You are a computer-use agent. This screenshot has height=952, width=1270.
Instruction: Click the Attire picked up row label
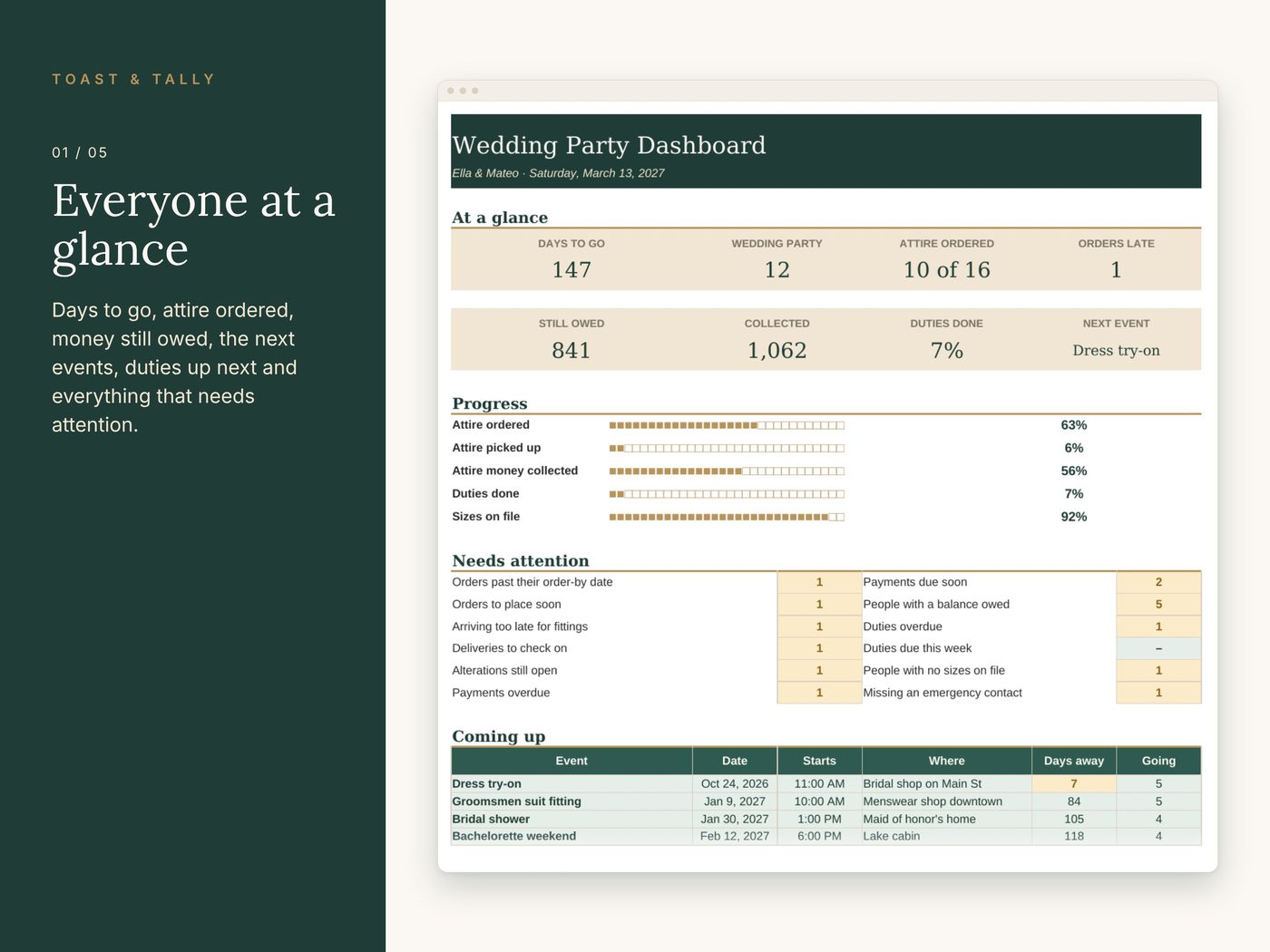pos(496,448)
